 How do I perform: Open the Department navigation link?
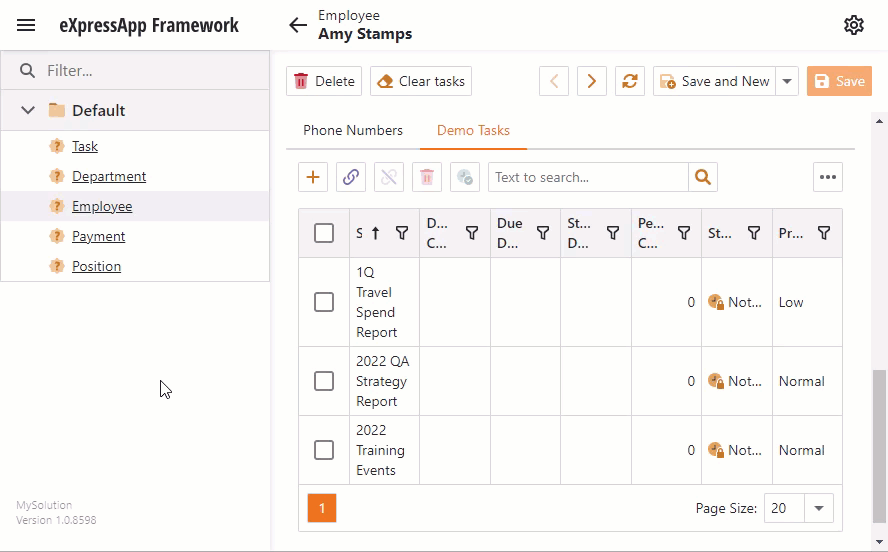[109, 176]
